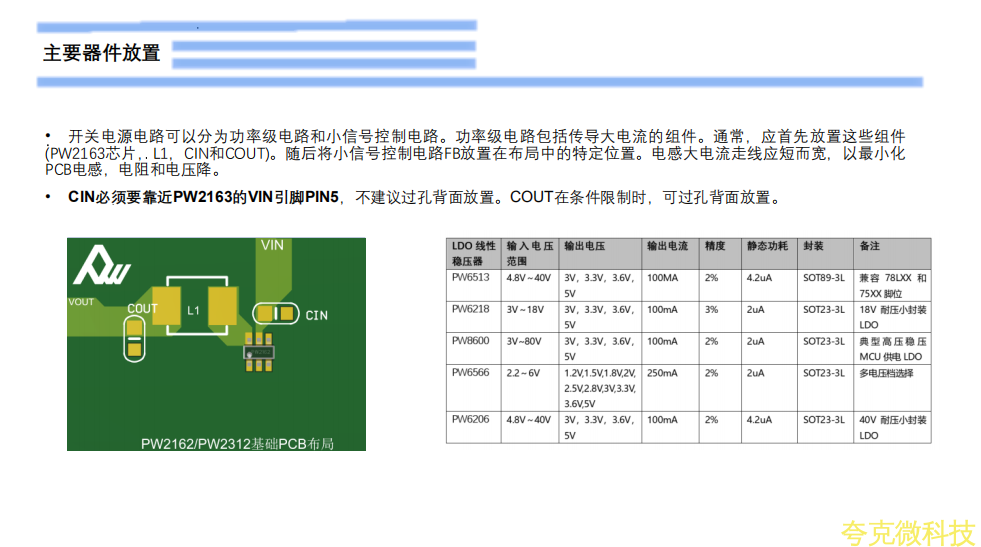Viewport: 981px width, 547px height.
Task: Click the PW6566 table entry
Action: pos(471,373)
